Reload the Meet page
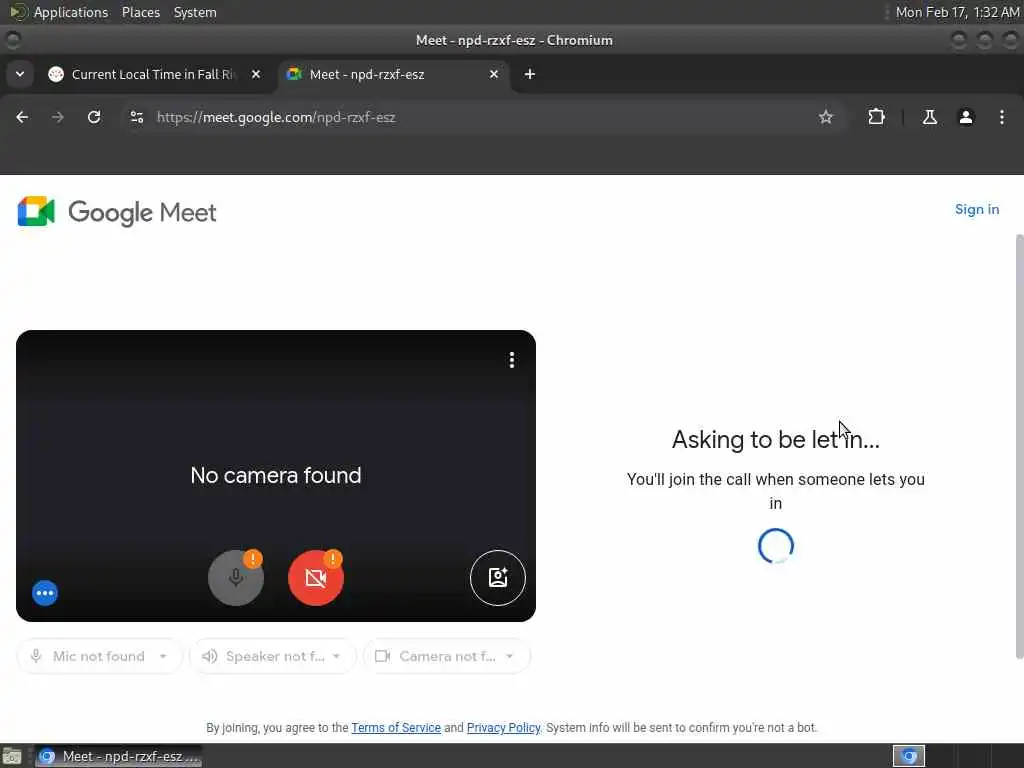 coord(94,117)
